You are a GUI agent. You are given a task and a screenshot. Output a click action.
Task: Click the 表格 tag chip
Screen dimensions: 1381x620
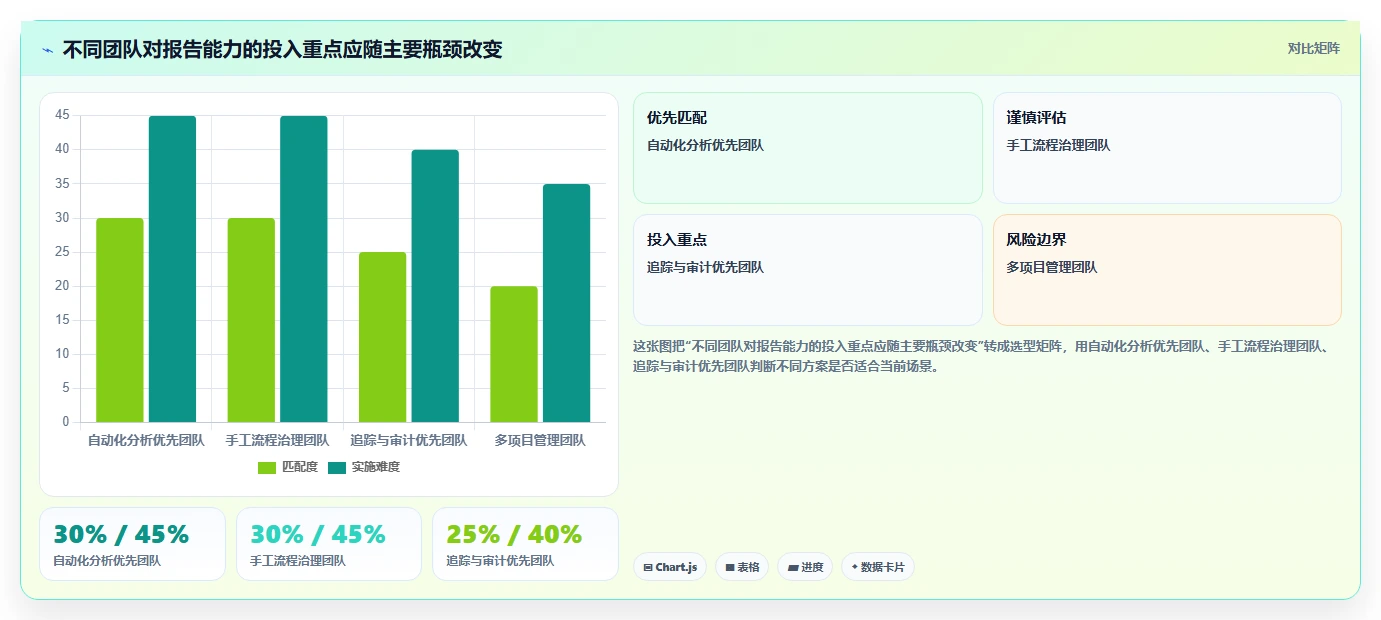coord(742,567)
